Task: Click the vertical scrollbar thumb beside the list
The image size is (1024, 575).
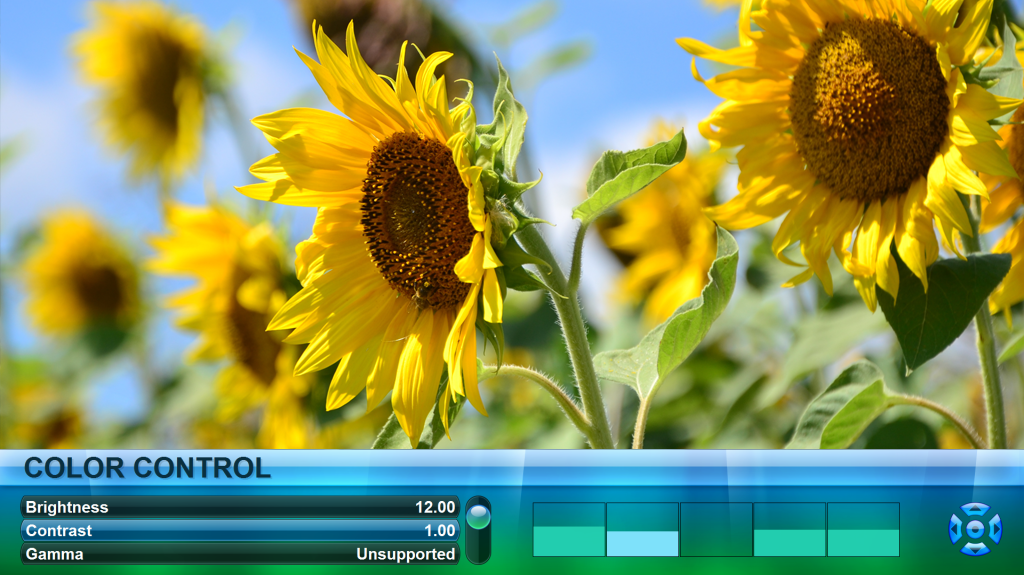Action: click(x=478, y=516)
